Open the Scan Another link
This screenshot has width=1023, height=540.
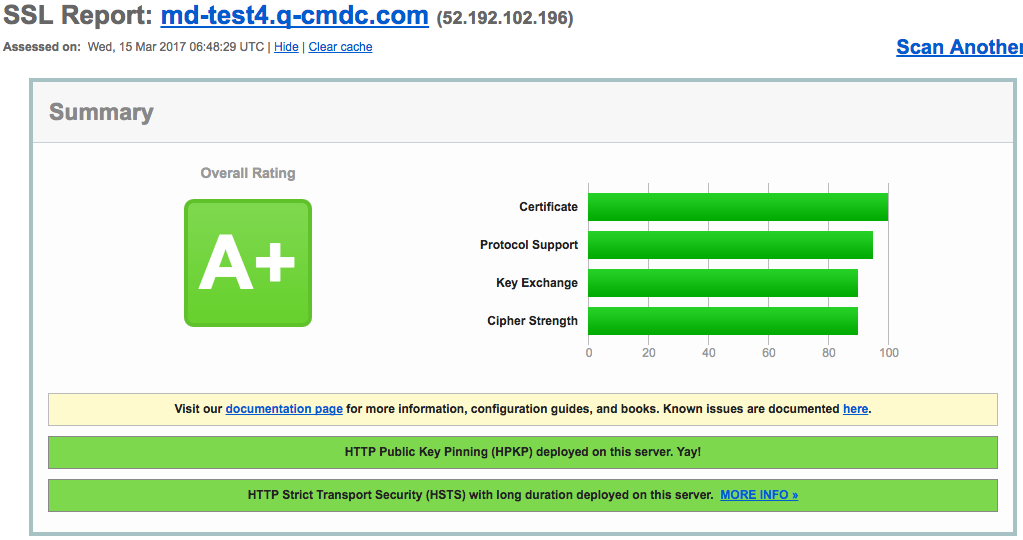pos(958,47)
